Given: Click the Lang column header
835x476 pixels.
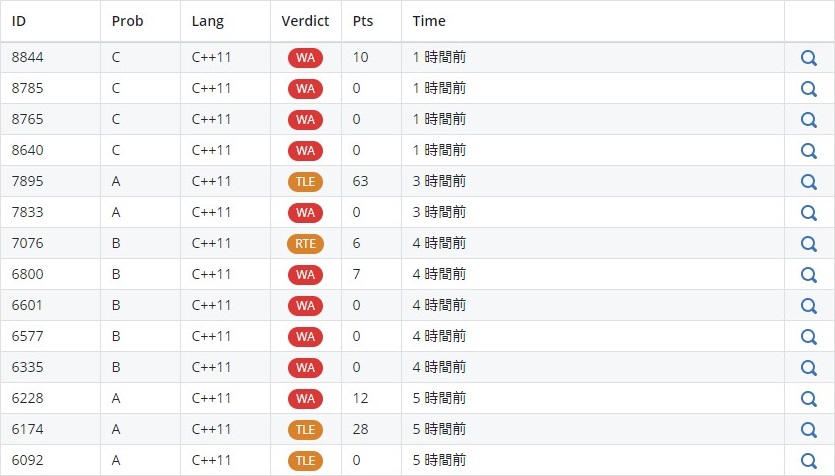Looking at the screenshot, I should [208, 21].
